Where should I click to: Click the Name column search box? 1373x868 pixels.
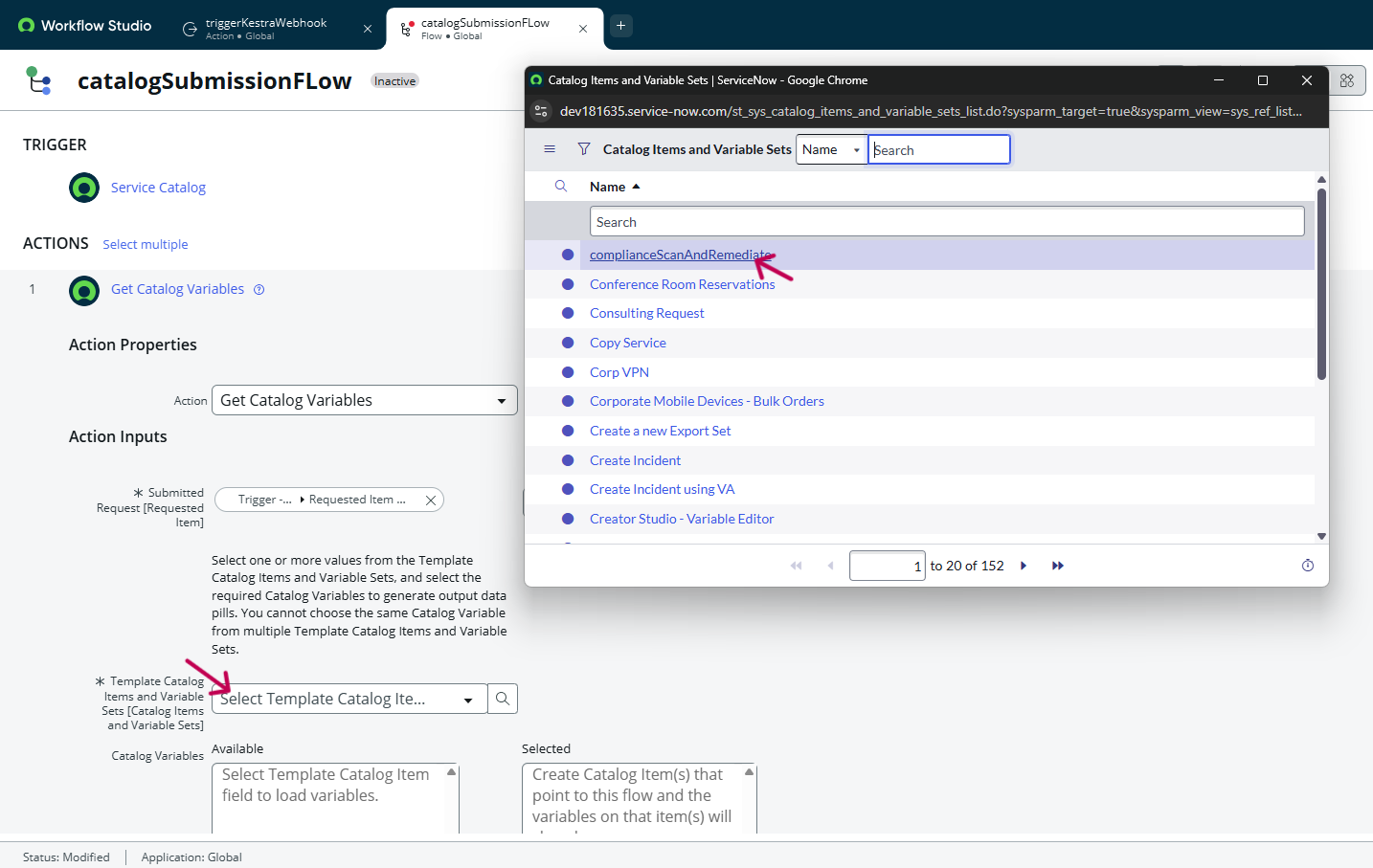946,222
